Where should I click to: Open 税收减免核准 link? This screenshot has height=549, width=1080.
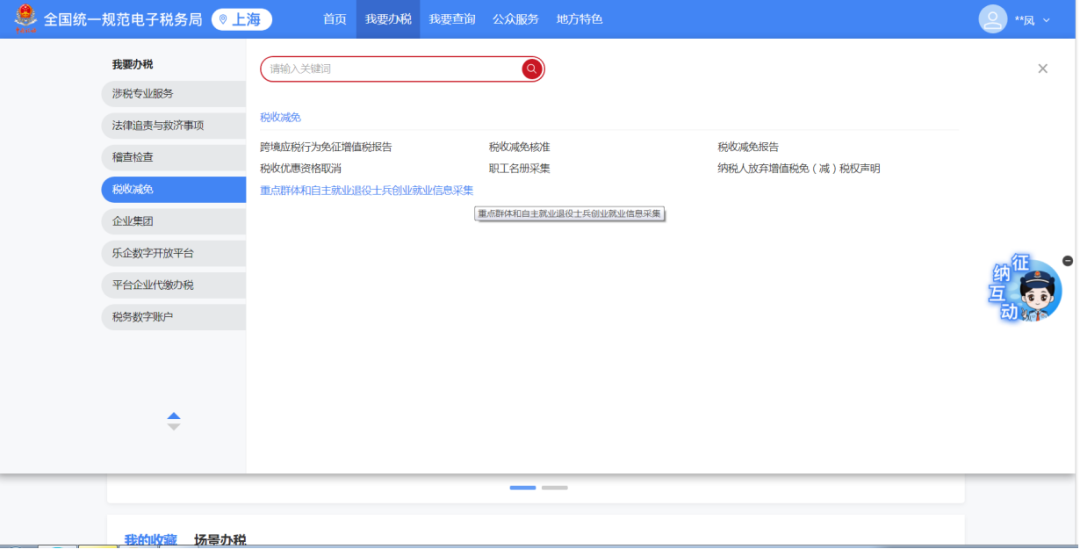click(519, 147)
